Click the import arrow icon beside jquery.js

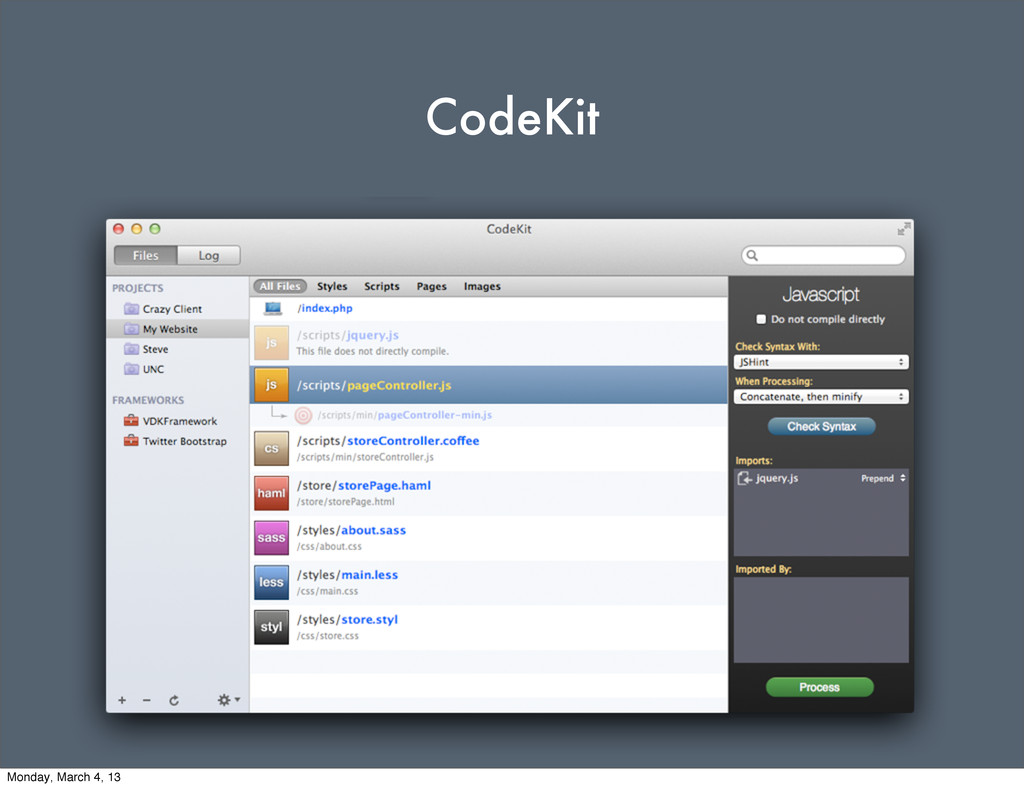point(744,479)
